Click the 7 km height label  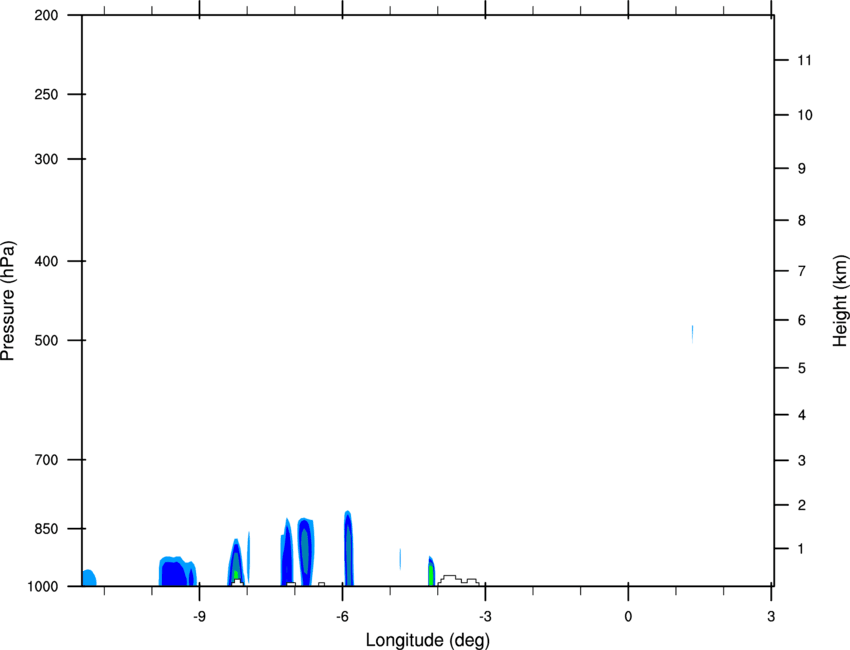(x=801, y=271)
